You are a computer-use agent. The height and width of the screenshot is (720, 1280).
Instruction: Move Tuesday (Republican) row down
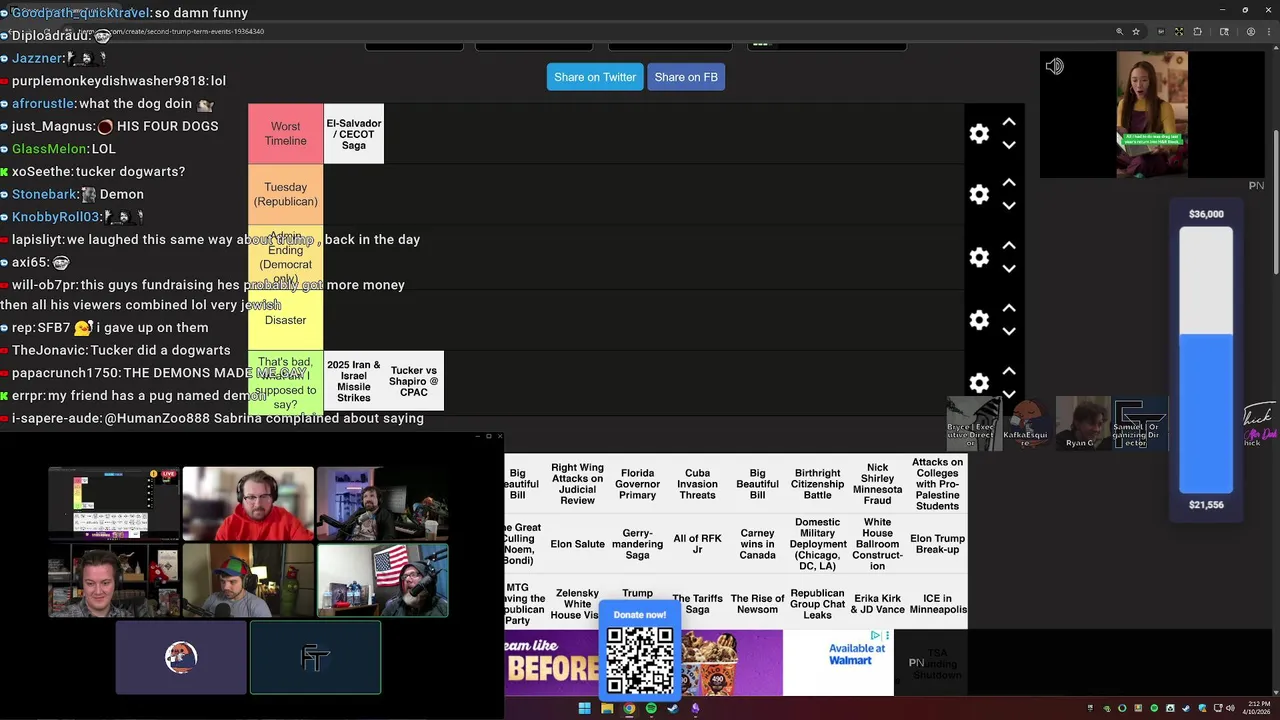point(1009,206)
